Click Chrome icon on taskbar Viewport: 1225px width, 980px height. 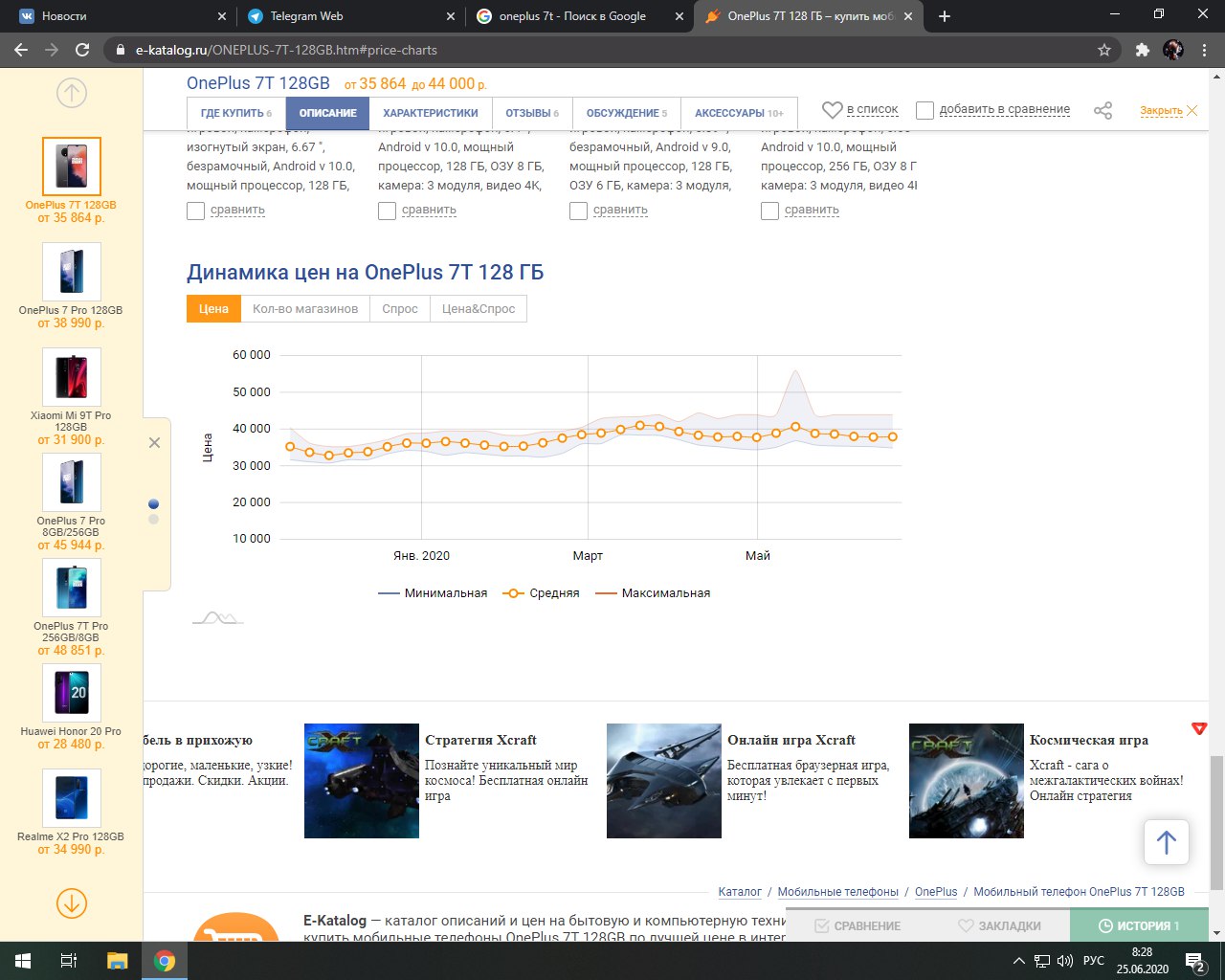(165, 961)
